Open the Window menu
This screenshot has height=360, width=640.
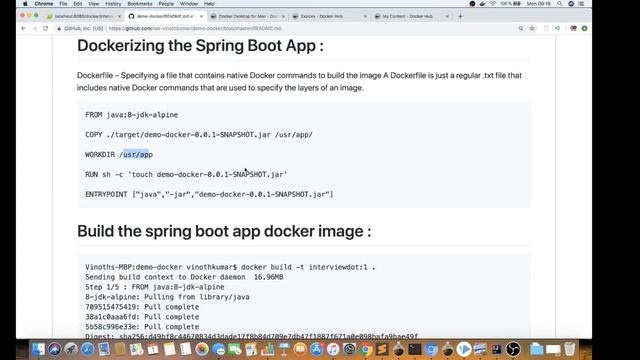pyautogui.click(x=189, y=4)
